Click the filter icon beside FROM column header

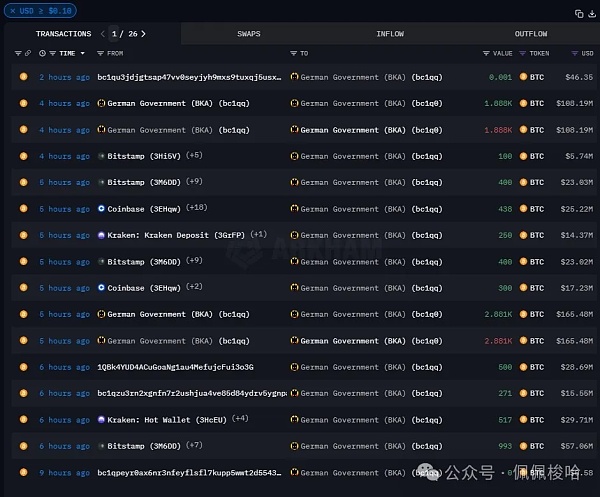(101, 53)
